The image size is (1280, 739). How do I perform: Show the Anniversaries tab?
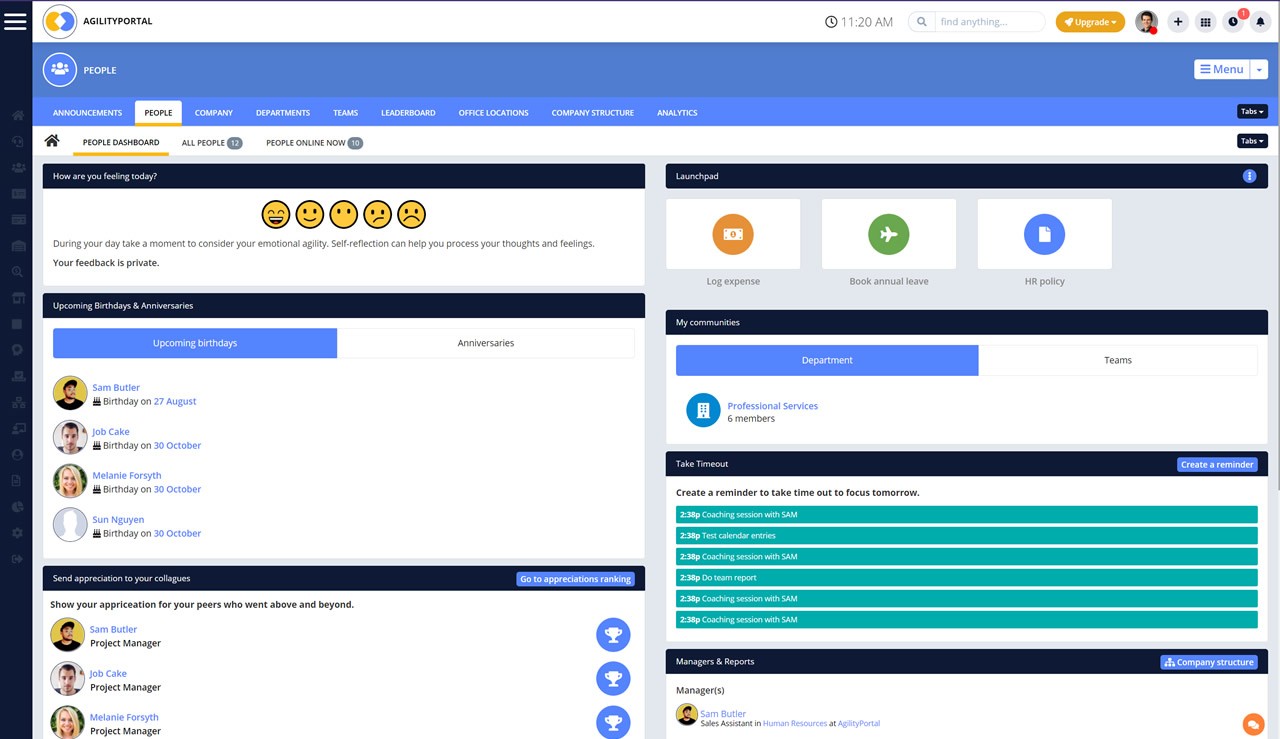[x=486, y=343]
